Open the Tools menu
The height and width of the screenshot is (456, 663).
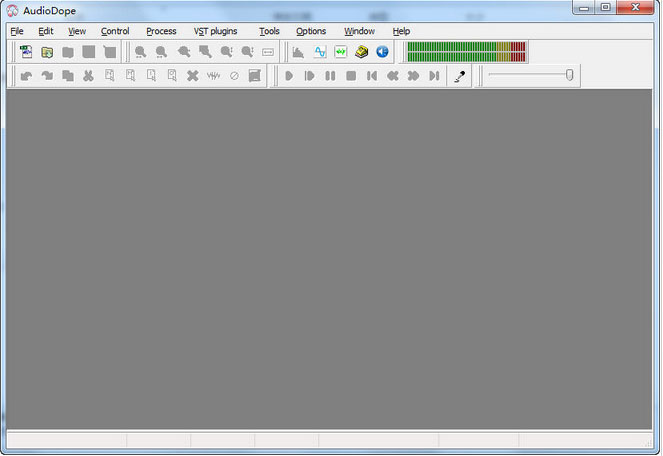[269, 31]
